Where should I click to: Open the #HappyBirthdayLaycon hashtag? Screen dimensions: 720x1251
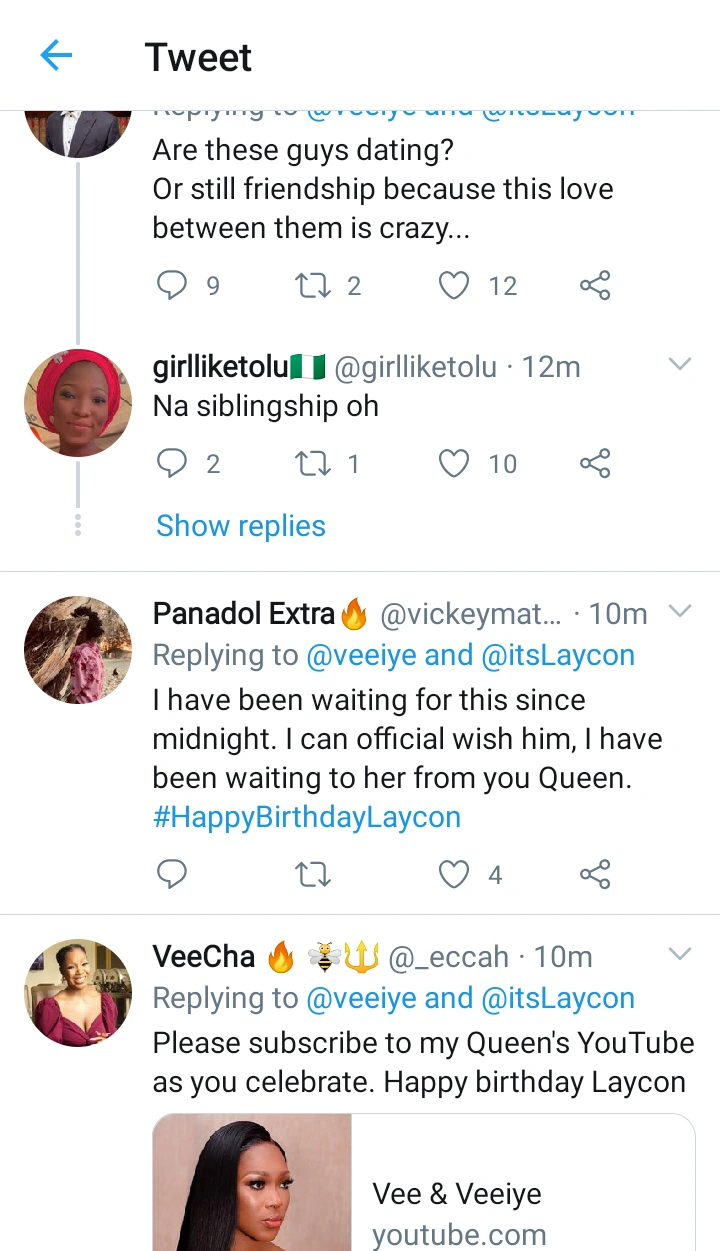[x=307, y=817]
